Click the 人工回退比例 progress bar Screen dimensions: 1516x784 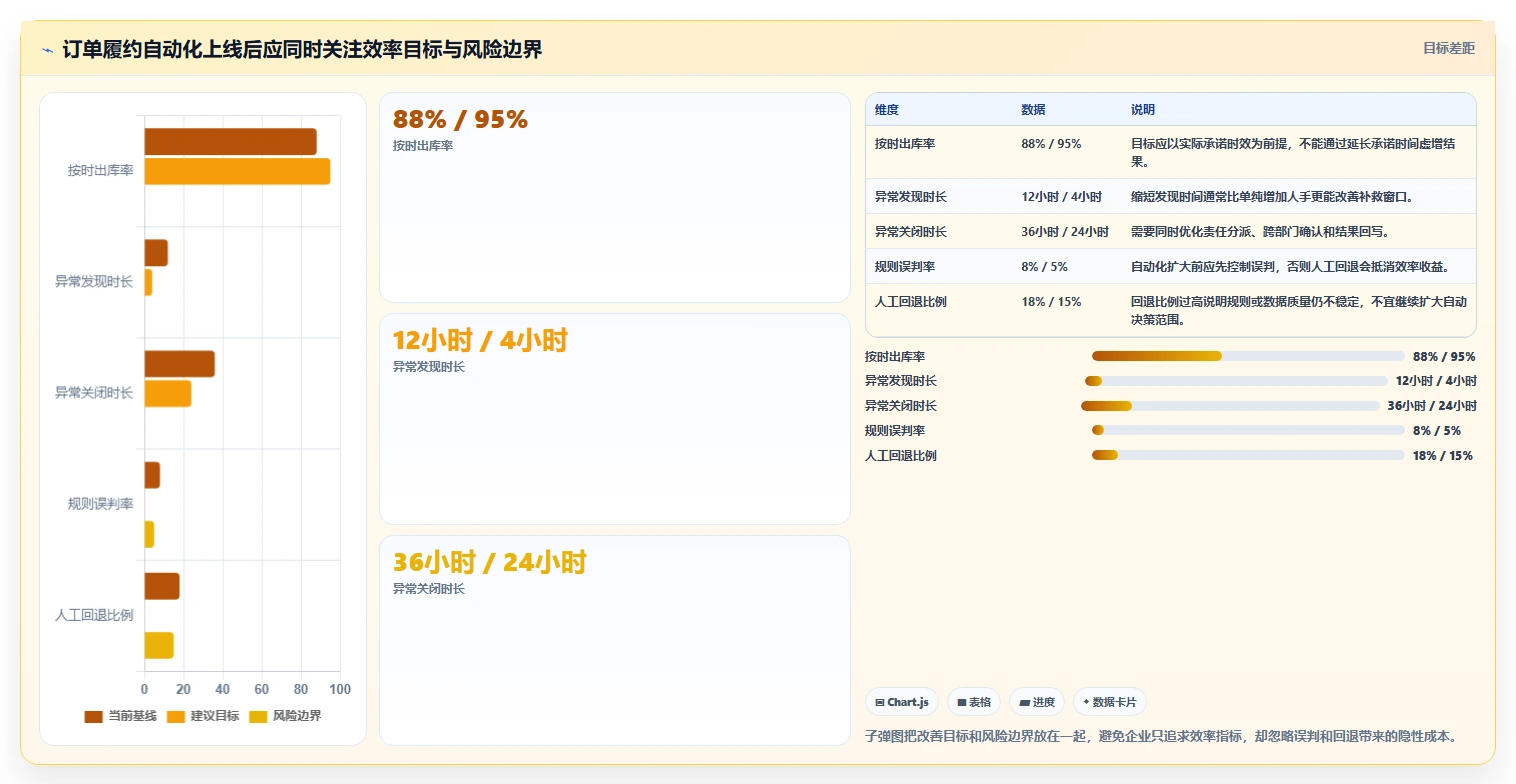click(1248, 455)
